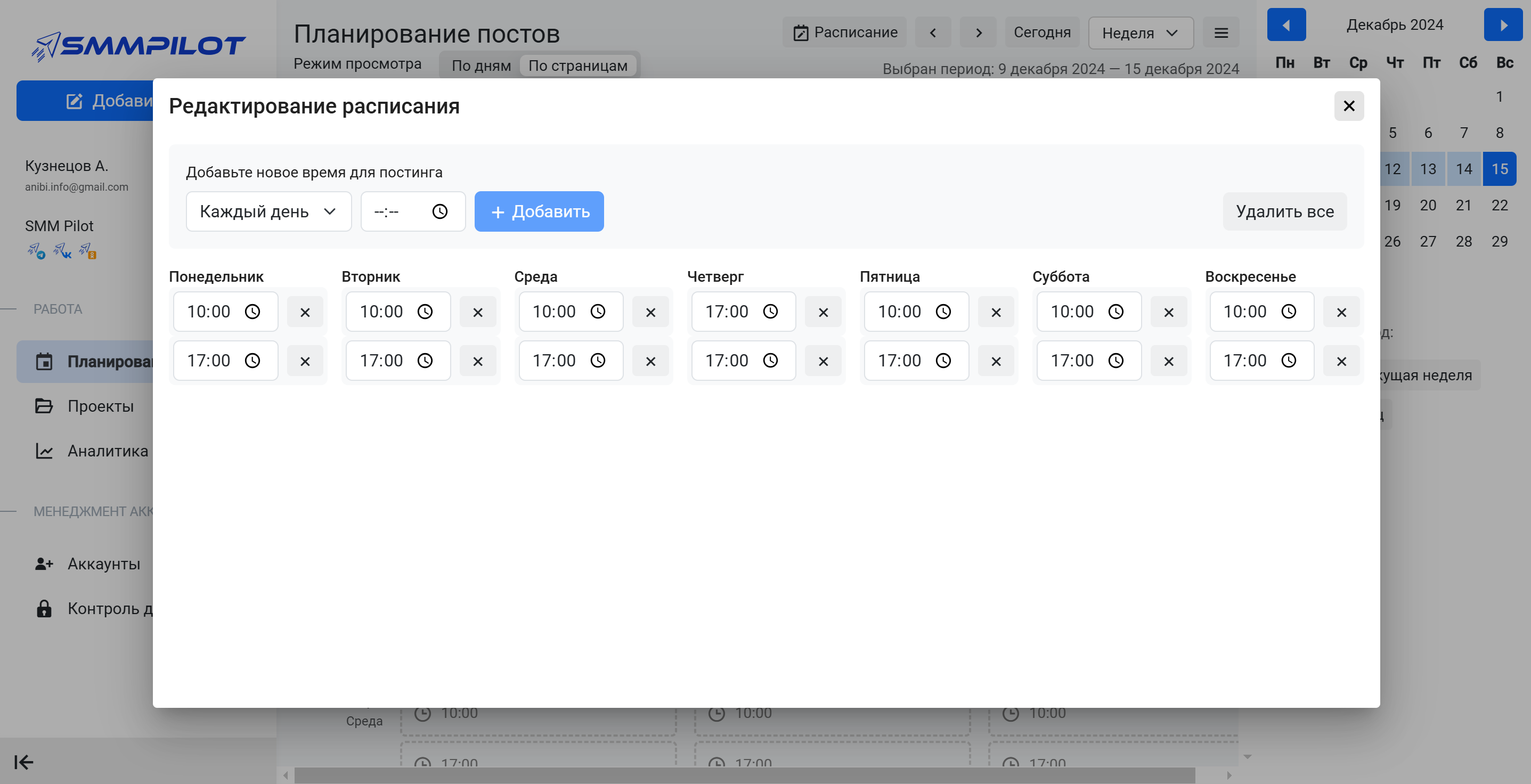Click the Telegram account icon under SMM Pilot
The height and width of the screenshot is (784, 1531).
coord(36,251)
